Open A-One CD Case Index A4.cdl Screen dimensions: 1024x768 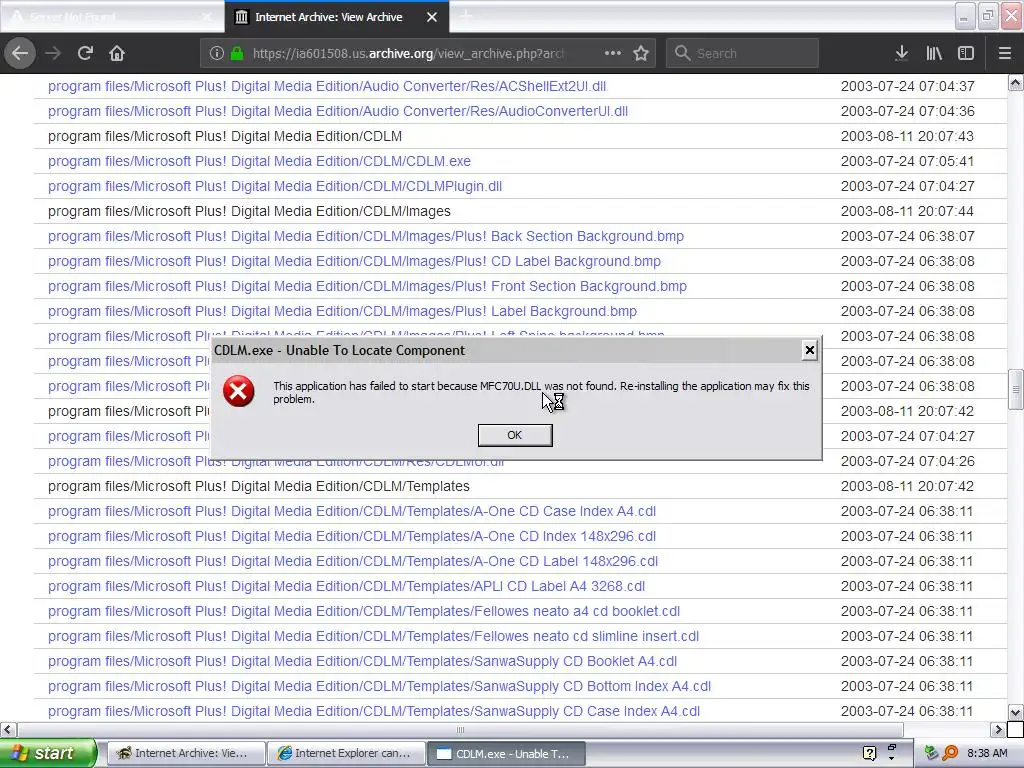[352, 511]
